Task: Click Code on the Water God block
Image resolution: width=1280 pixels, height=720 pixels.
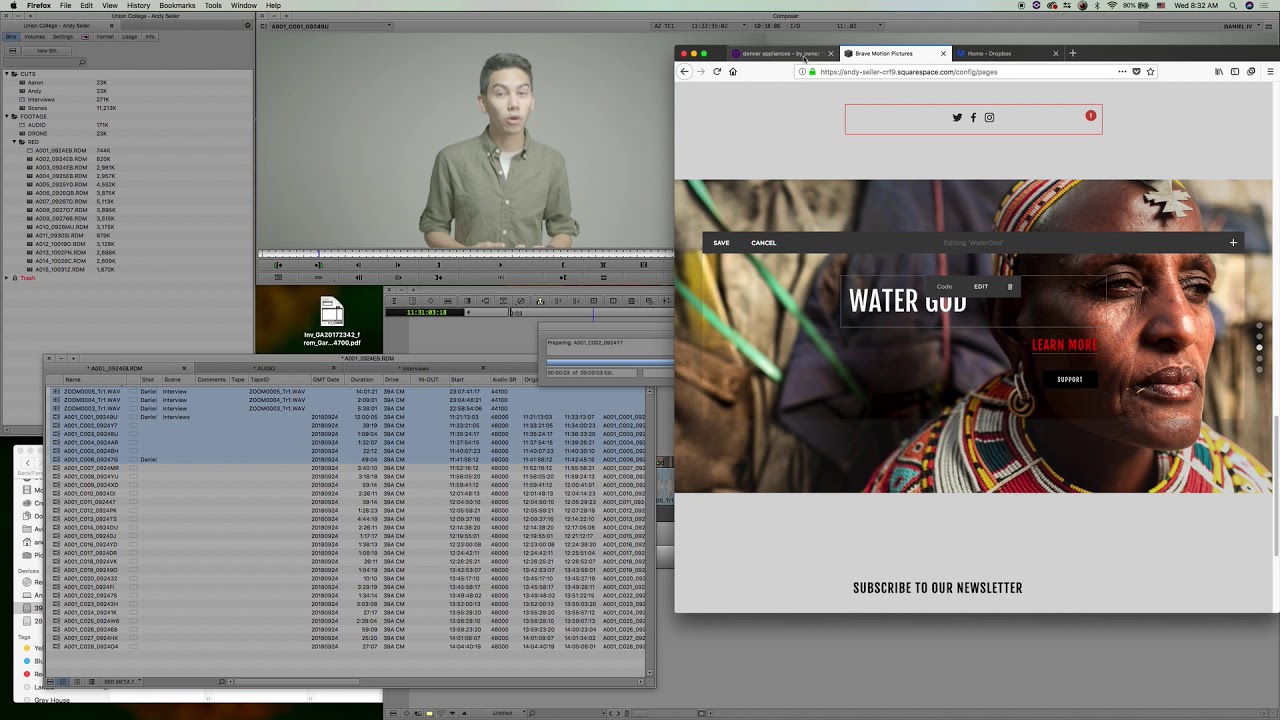Action: pyautogui.click(x=944, y=287)
